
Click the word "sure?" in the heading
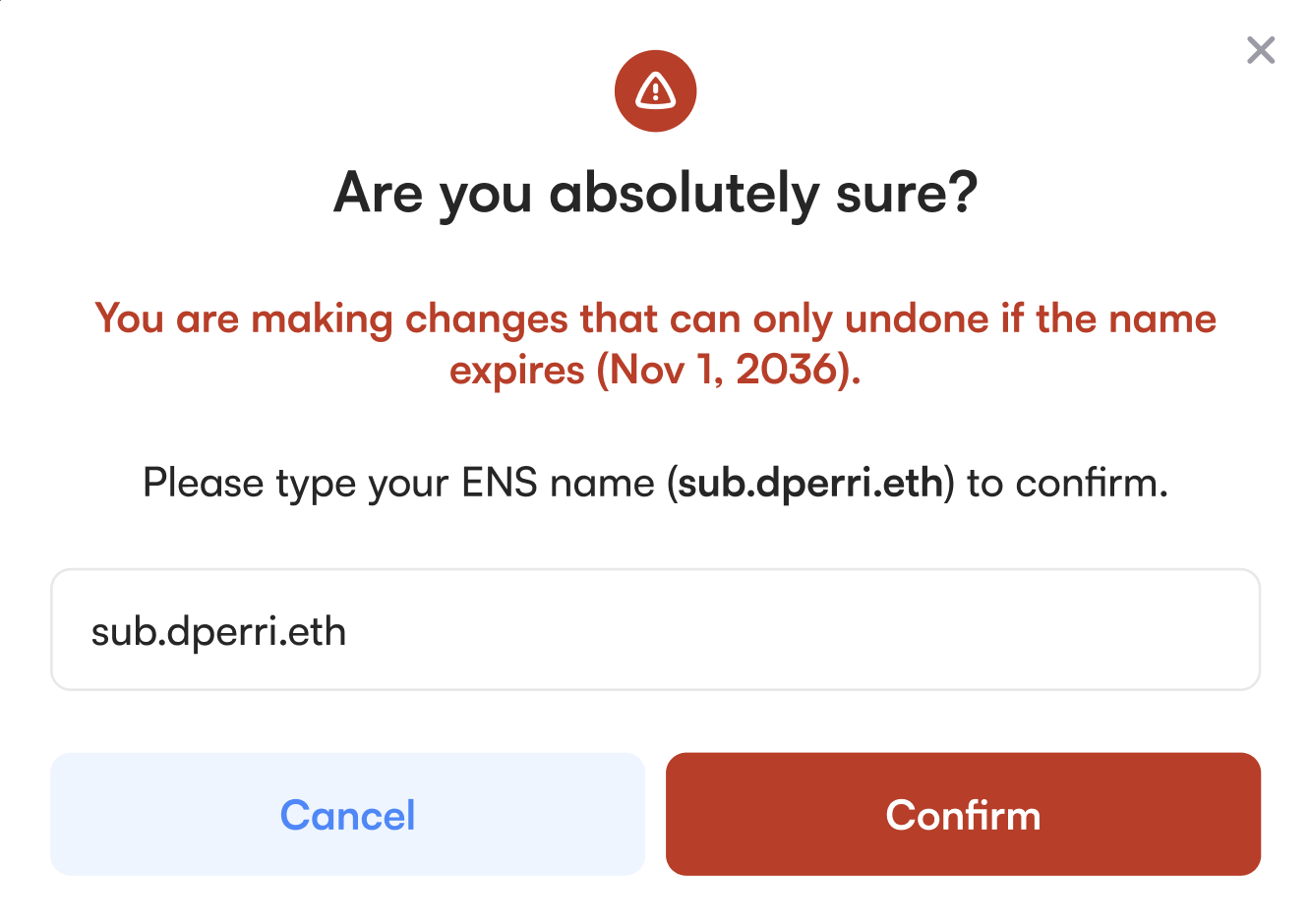pos(907,193)
